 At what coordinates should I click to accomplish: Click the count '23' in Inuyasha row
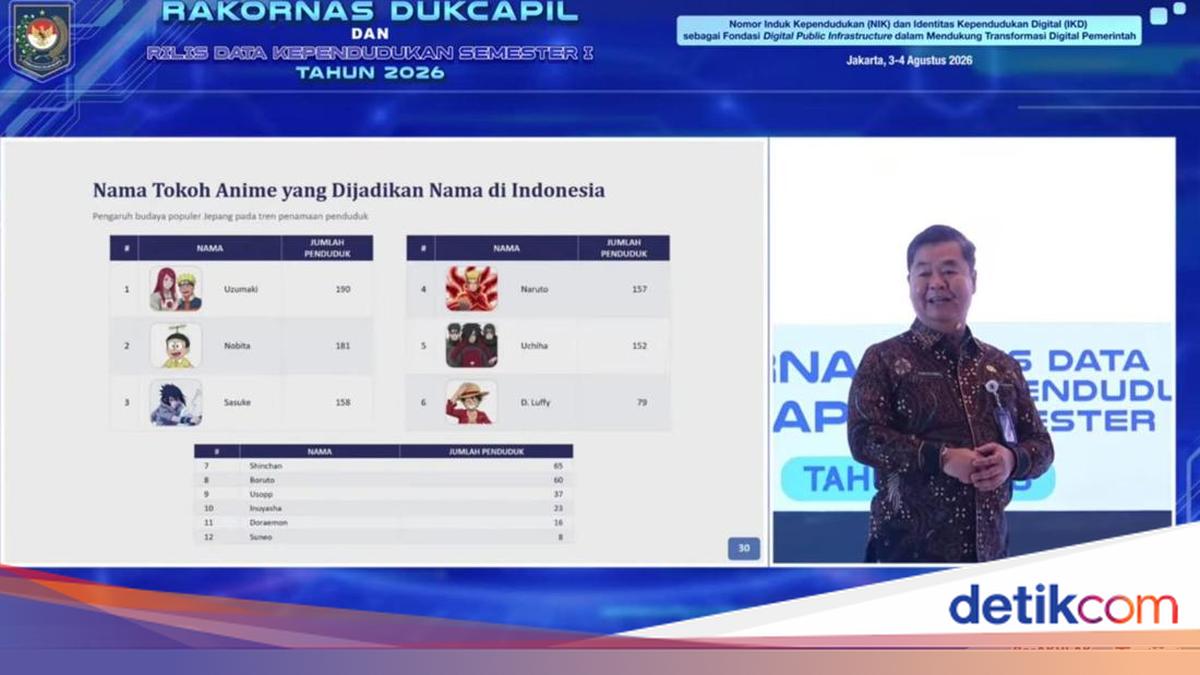point(558,508)
